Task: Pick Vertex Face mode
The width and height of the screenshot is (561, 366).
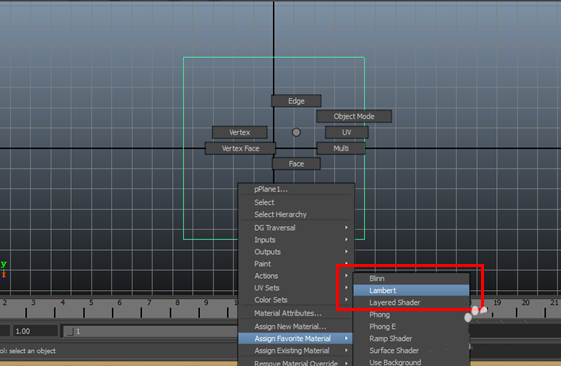Action: point(240,148)
